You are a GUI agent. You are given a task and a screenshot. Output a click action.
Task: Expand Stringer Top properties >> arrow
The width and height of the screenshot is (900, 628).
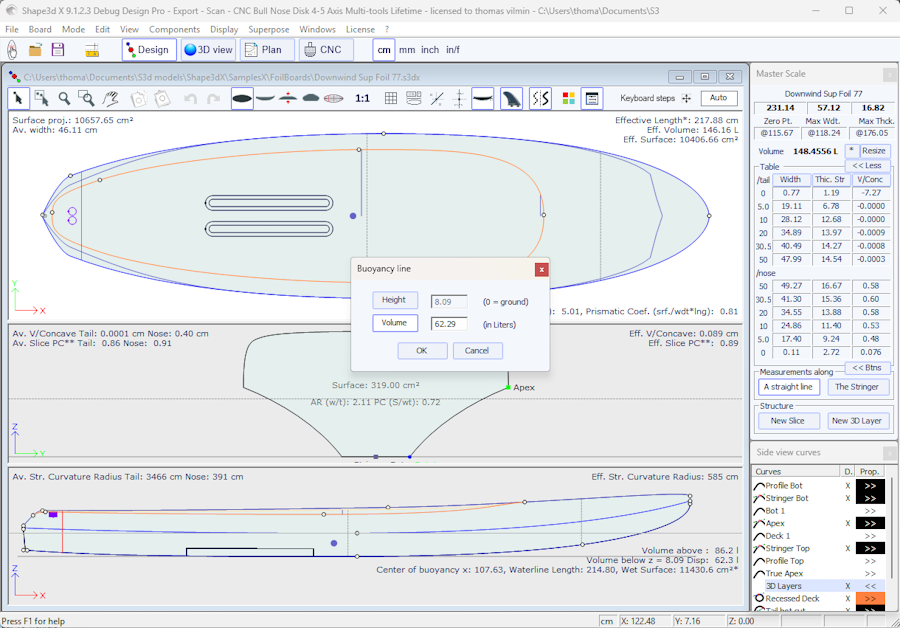pos(870,548)
